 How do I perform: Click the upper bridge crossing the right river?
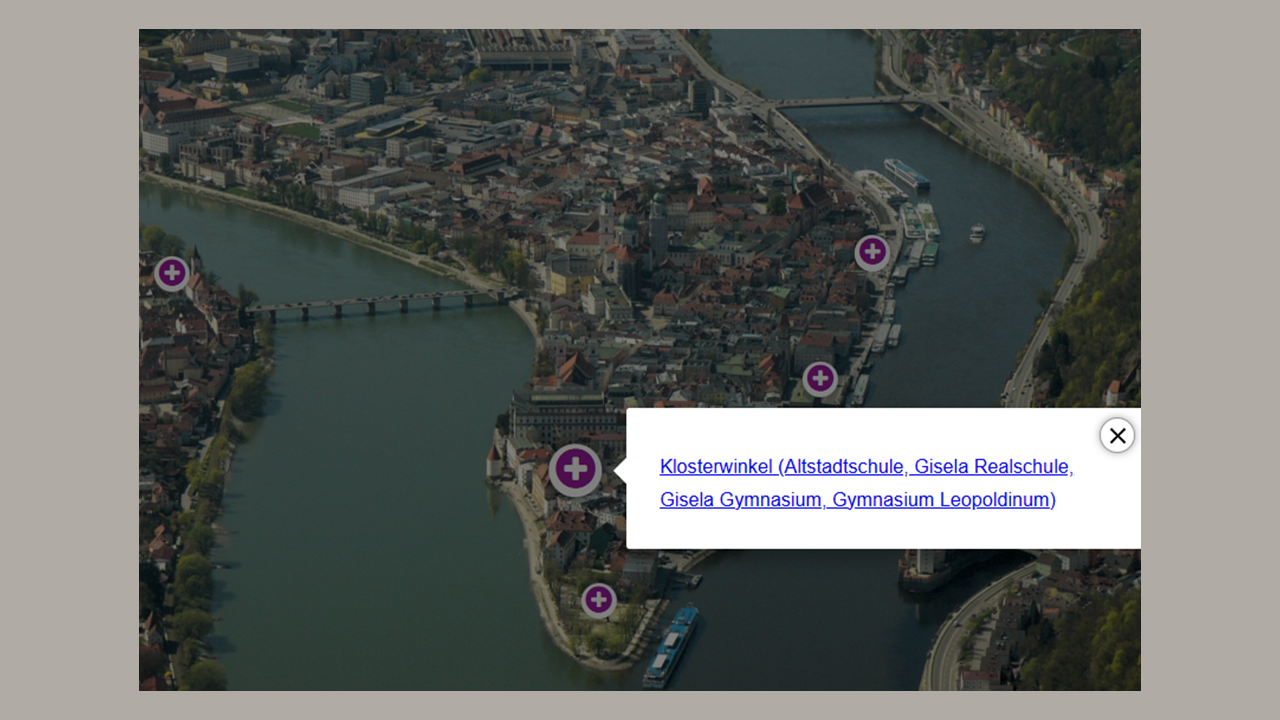[x=840, y=102]
